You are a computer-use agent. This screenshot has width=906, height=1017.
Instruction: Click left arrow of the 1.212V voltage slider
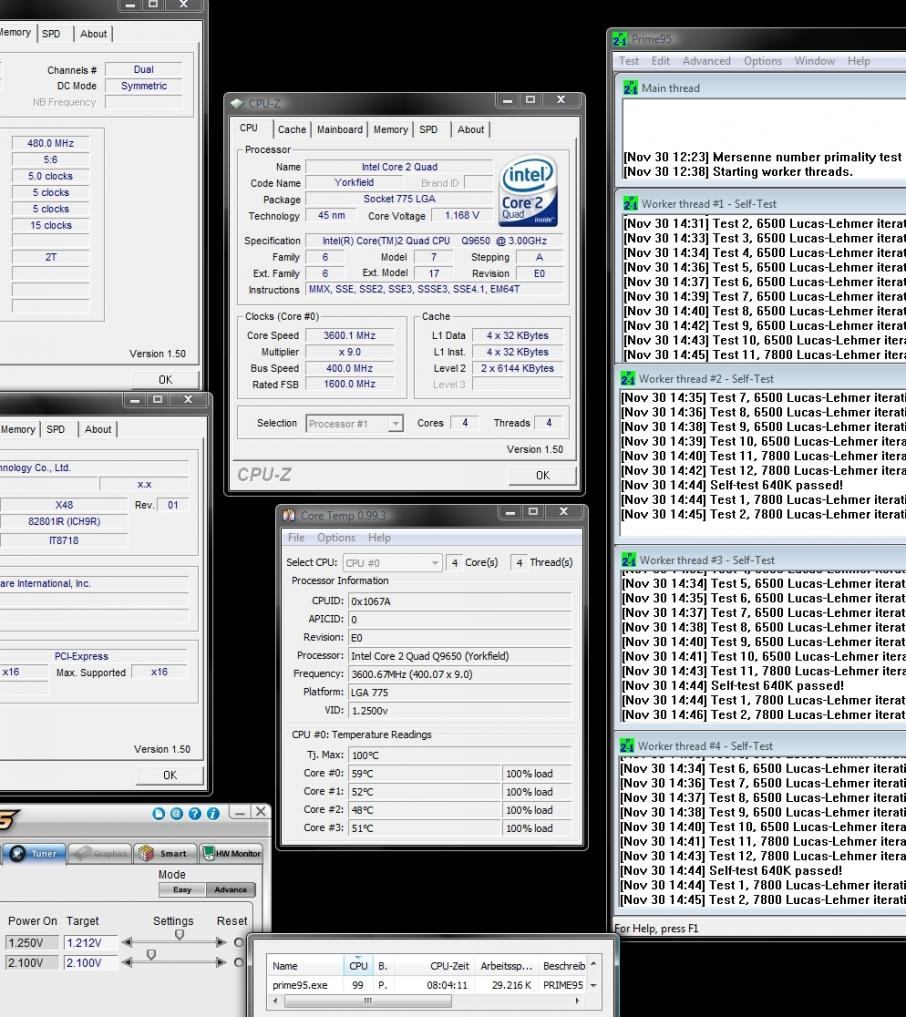click(127, 942)
